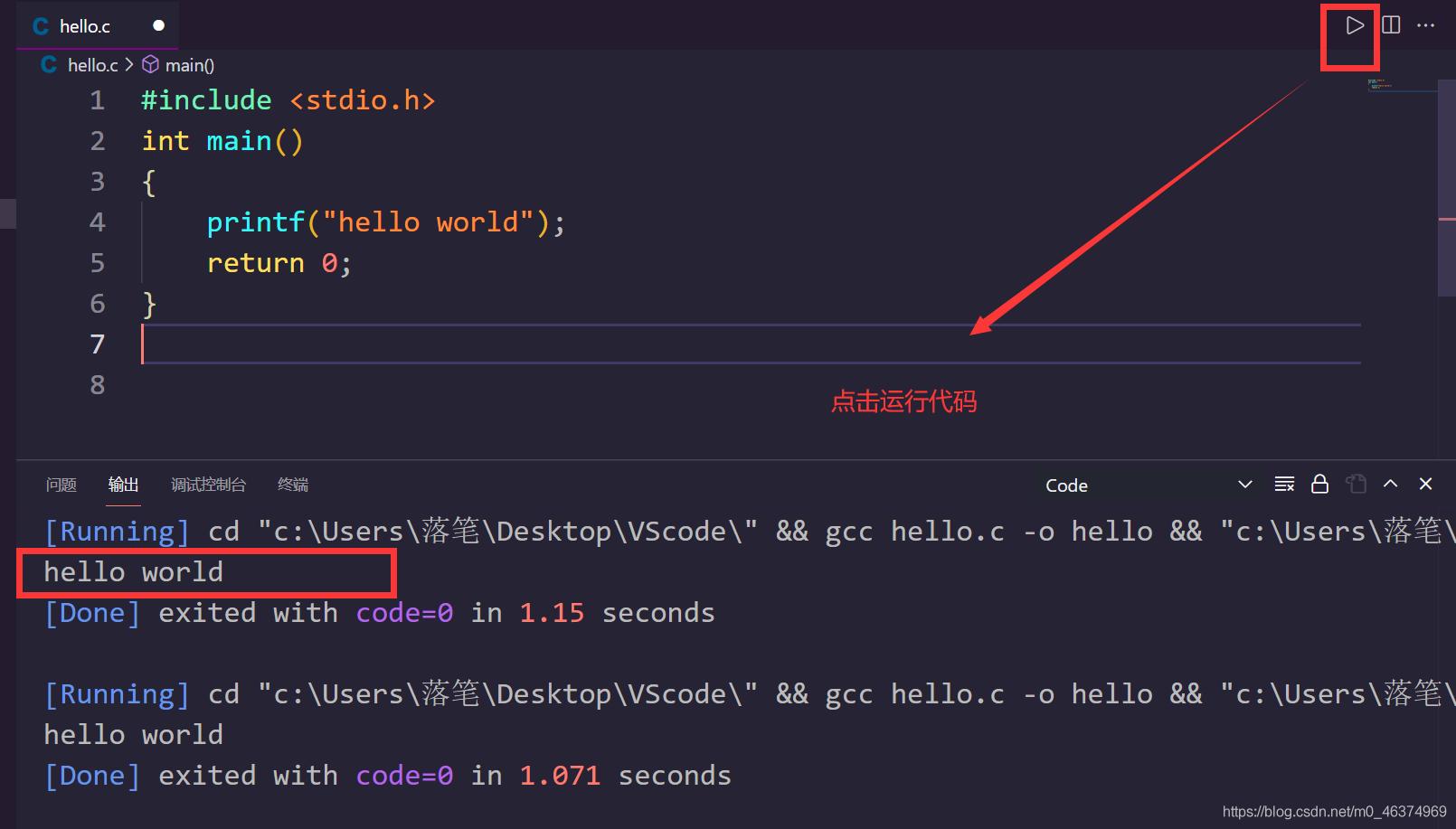
Task: Click the 1.071 seconds exit message
Action: pos(388,776)
